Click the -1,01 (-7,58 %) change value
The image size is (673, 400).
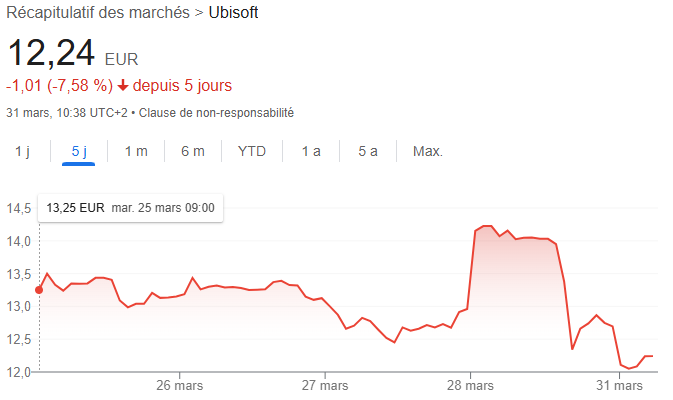coord(59,85)
